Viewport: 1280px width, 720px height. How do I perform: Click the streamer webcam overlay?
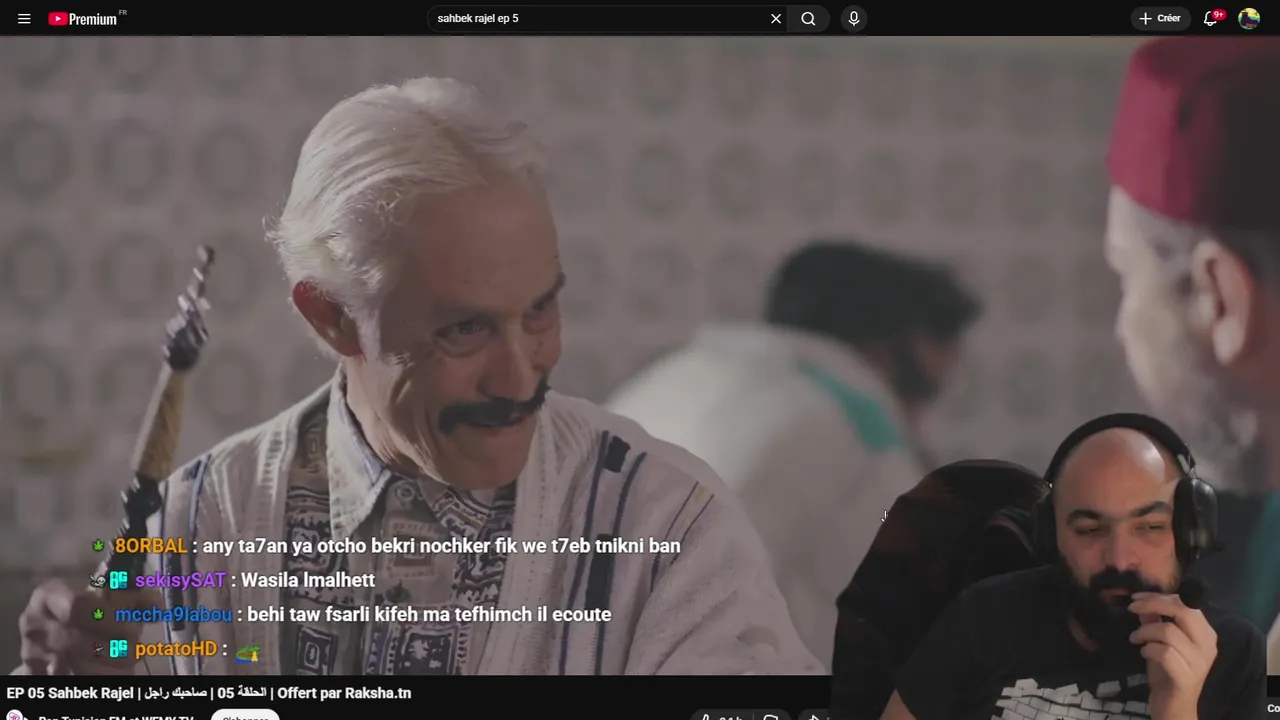tap(1056, 566)
